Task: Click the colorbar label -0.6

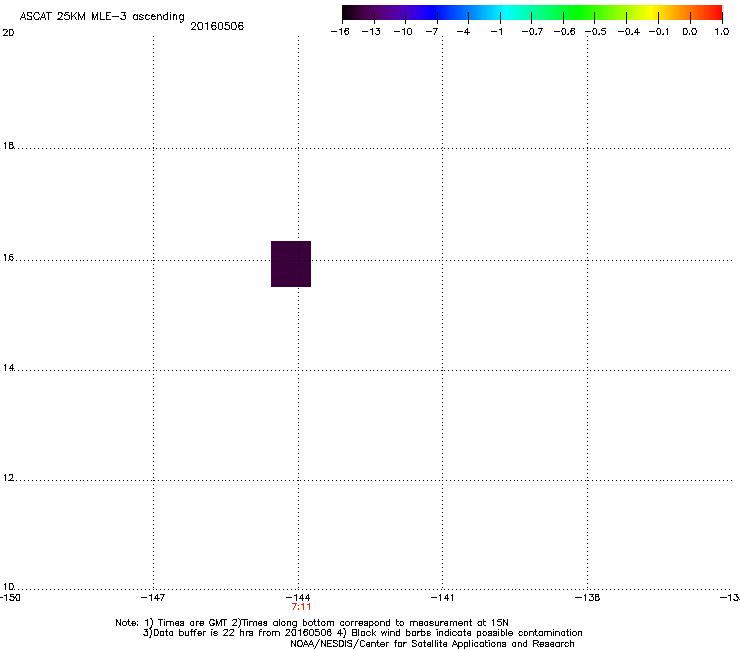Action: pos(564,32)
